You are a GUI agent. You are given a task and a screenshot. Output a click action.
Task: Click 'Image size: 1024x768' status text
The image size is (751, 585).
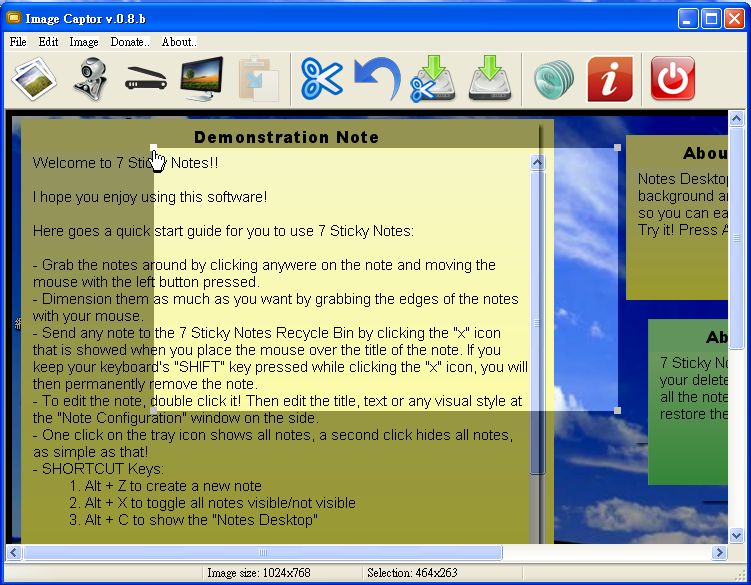click(259, 573)
